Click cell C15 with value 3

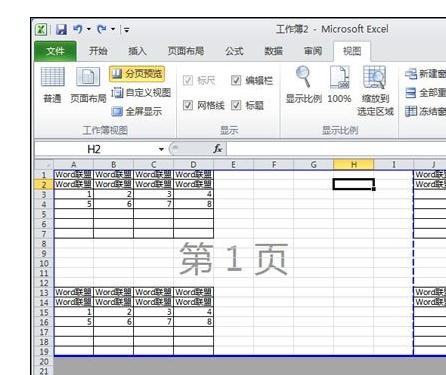(154, 312)
